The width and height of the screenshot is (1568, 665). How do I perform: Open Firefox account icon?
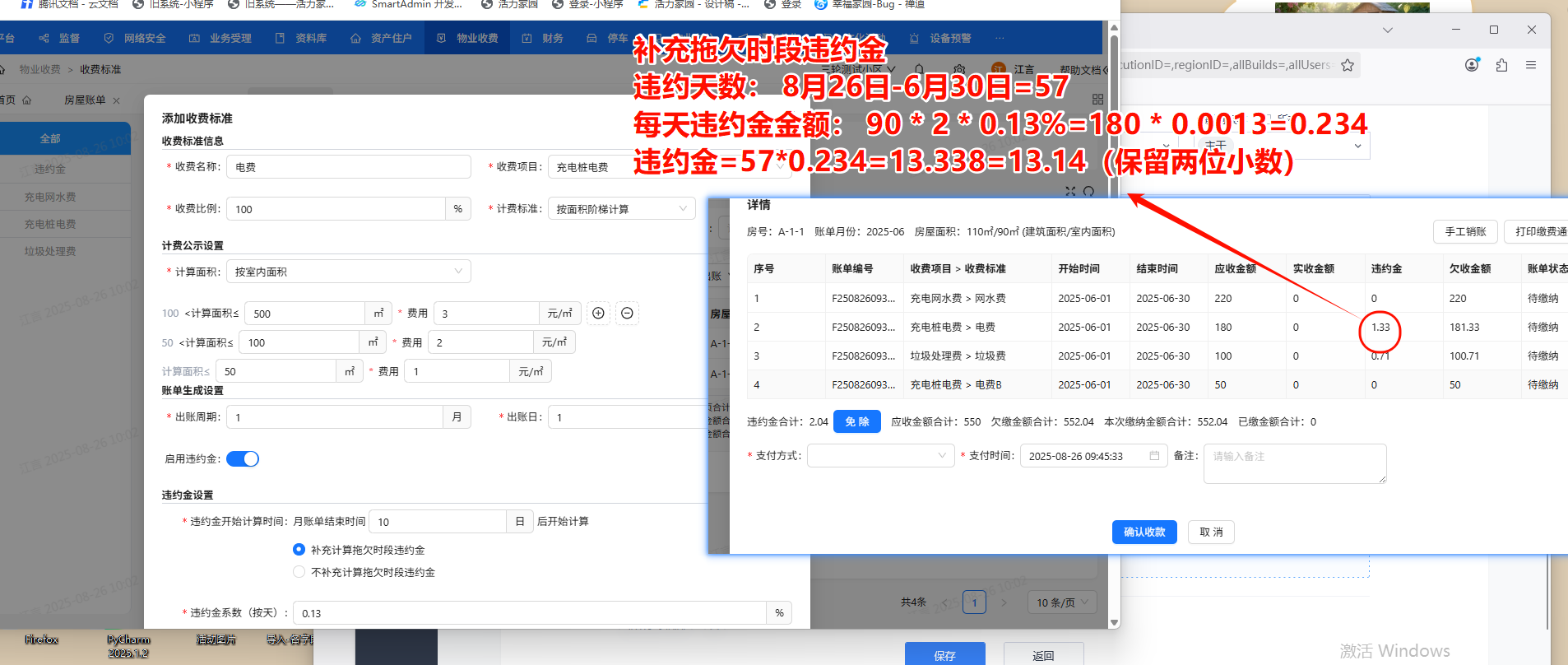pyautogui.click(x=1472, y=64)
